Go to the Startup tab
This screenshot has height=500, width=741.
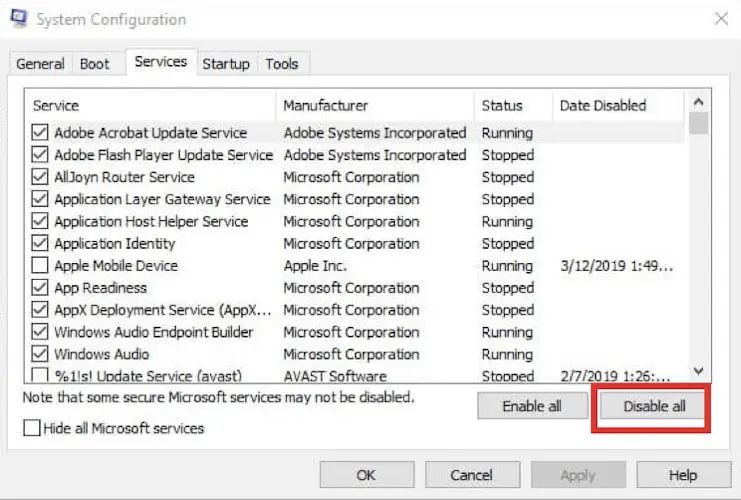(226, 64)
